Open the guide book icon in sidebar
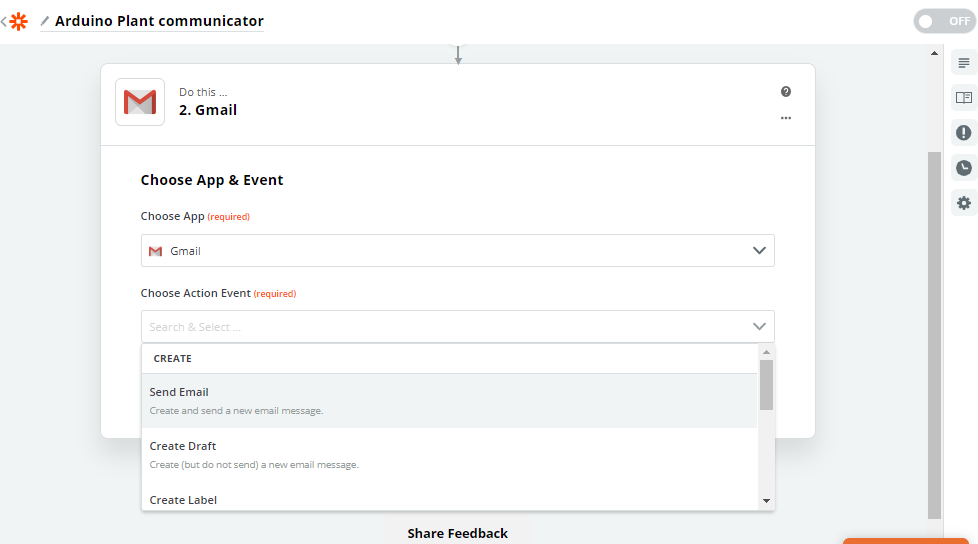 [x=963, y=98]
